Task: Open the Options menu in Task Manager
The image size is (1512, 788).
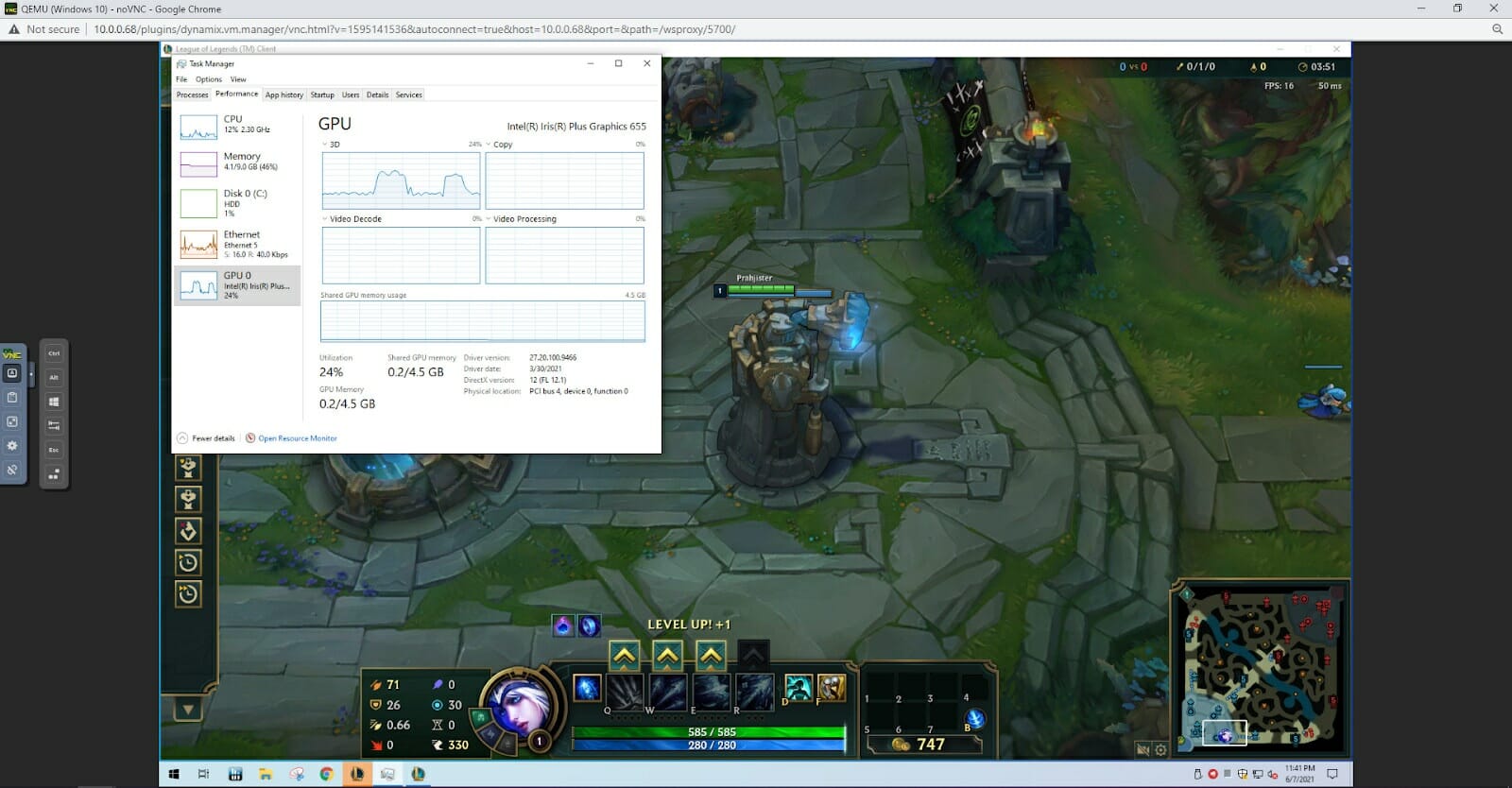Action: [208, 79]
